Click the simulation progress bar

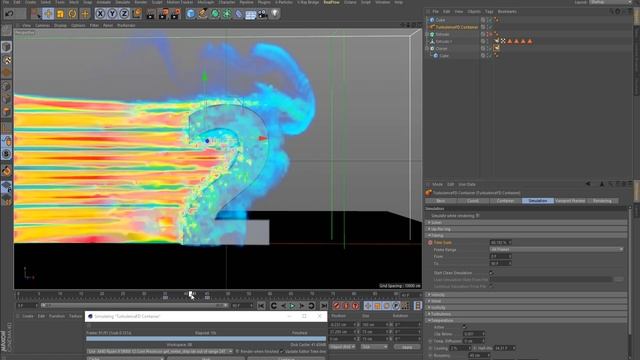coord(206,338)
